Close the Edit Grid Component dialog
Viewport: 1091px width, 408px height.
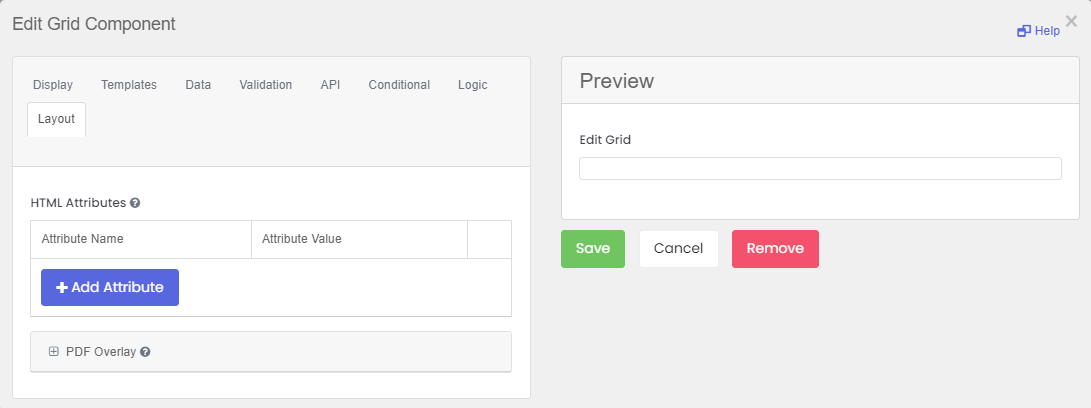pos(1071,22)
